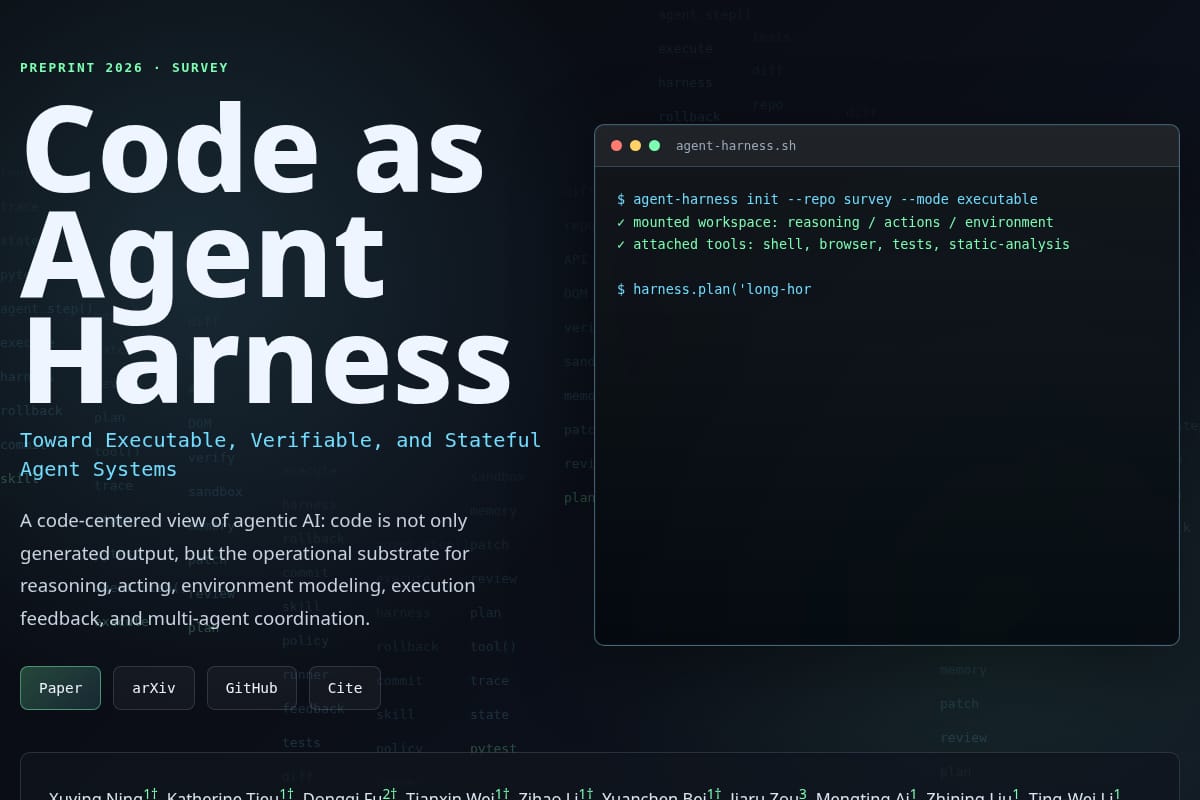Viewport: 1200px width, 800px height.
Task: Click the 'attached tools: shell, browser' output line
Action: click(843, 244)
